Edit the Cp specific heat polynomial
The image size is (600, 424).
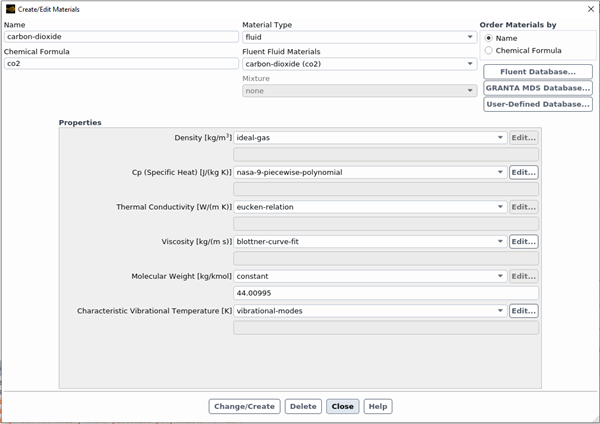click(x=523, y=172)
